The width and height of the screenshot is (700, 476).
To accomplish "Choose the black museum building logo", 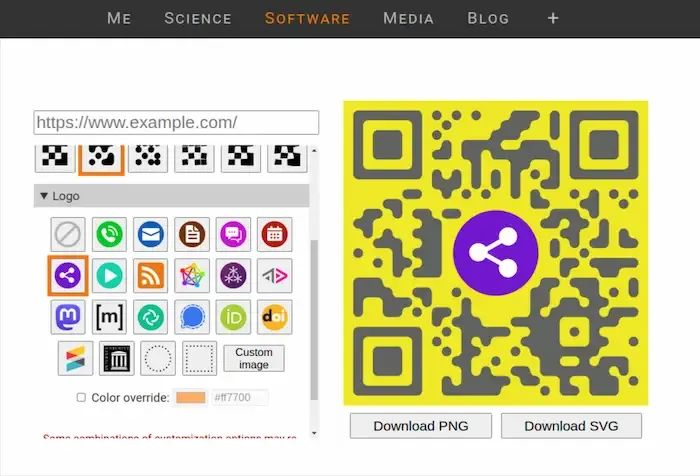I will click(x=117, y=358).
